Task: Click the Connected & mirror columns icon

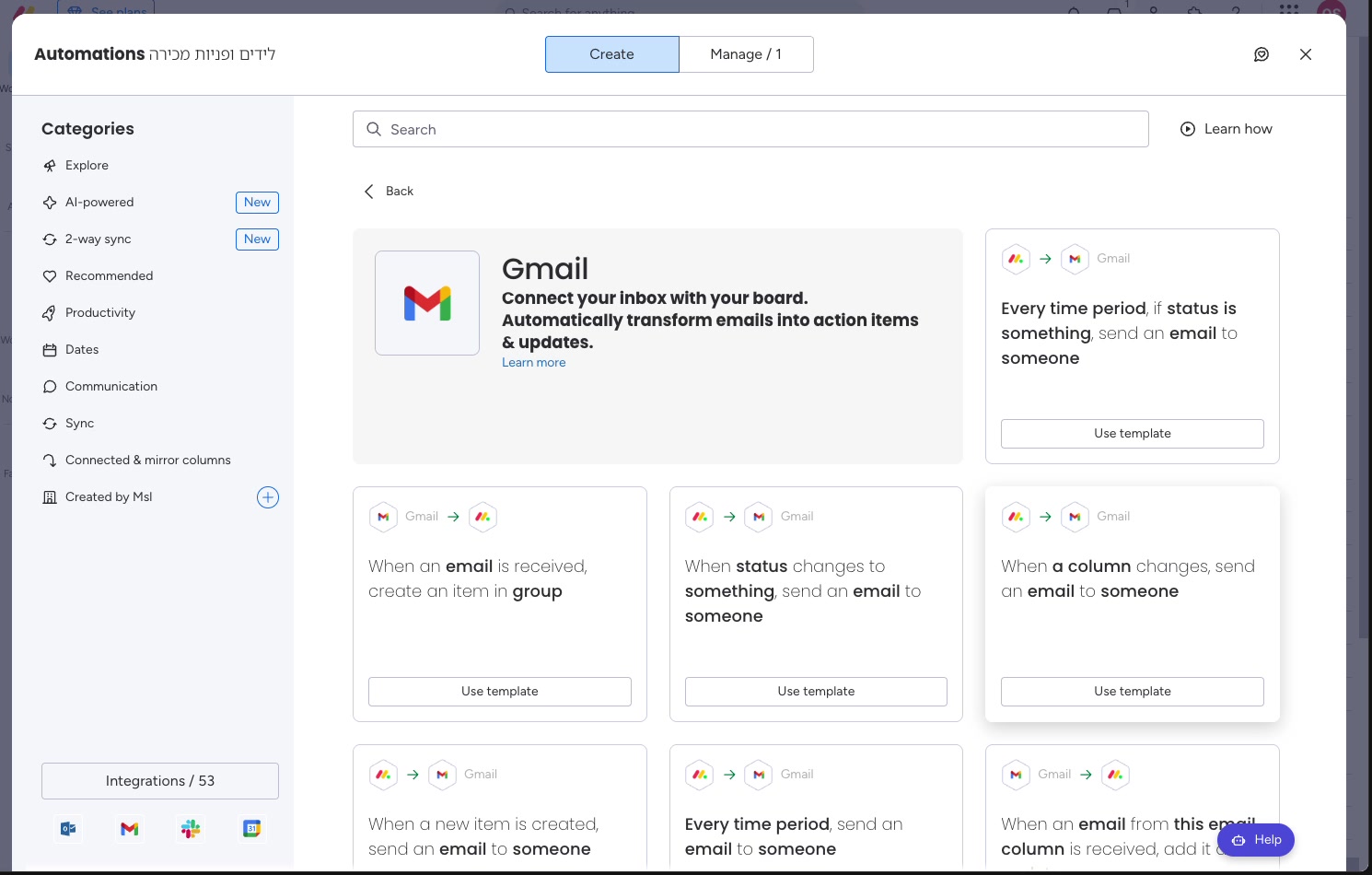Action: pos(50,461)
